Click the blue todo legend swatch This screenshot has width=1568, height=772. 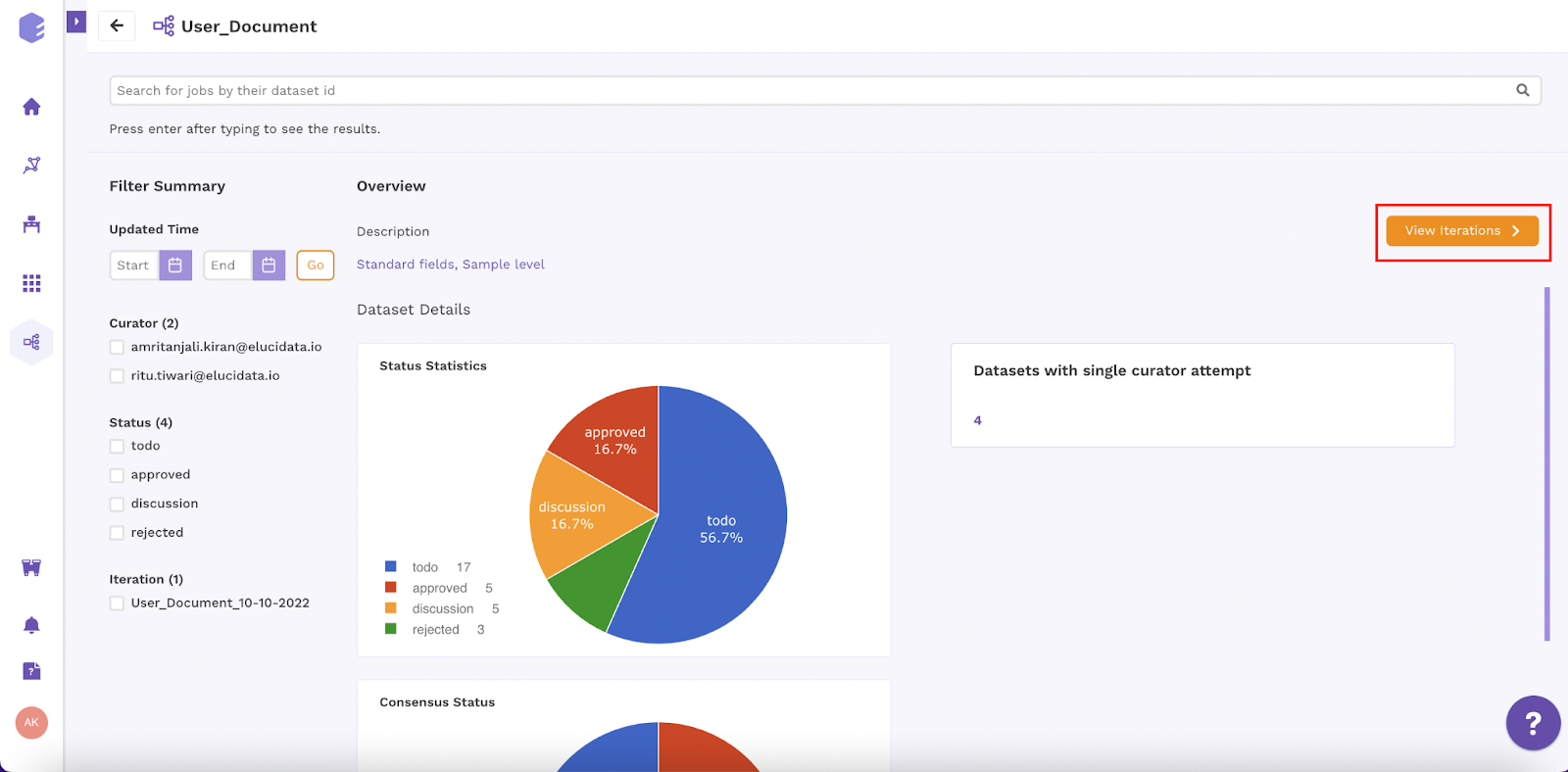391,566
